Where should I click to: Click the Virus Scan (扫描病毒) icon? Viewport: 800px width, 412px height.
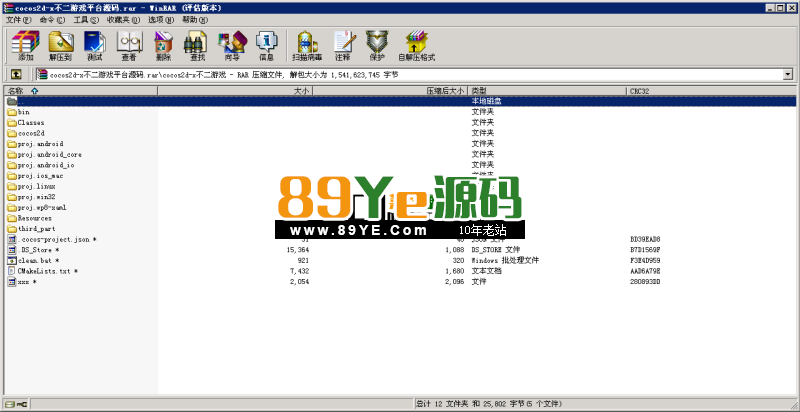tap(307, 46)
